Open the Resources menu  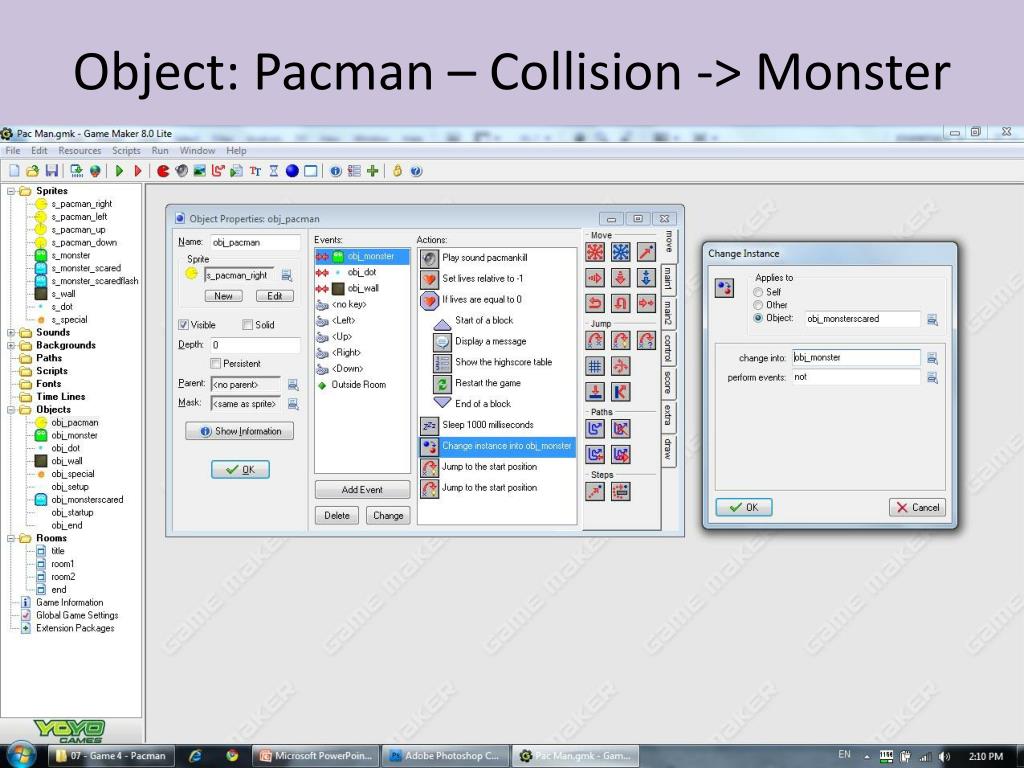point(80,151)
